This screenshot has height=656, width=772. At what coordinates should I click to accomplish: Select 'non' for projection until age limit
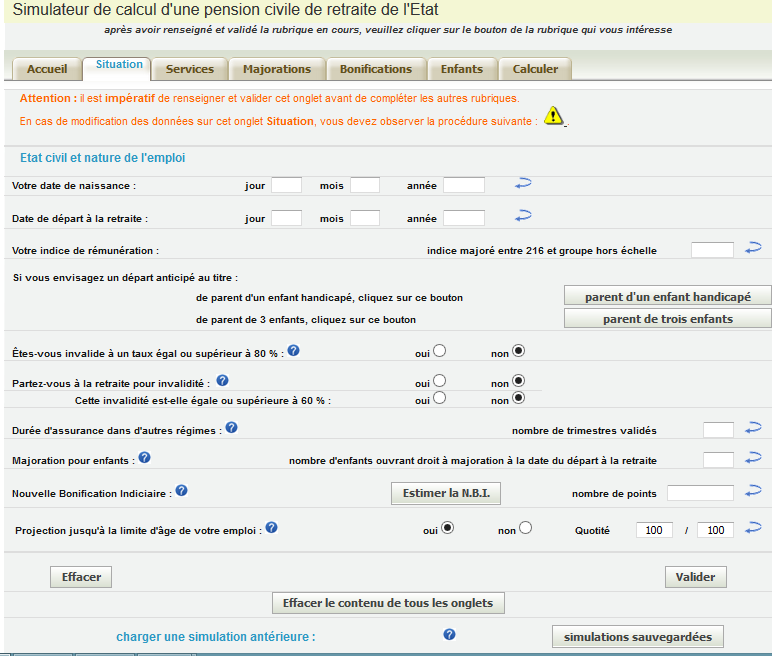526,528
